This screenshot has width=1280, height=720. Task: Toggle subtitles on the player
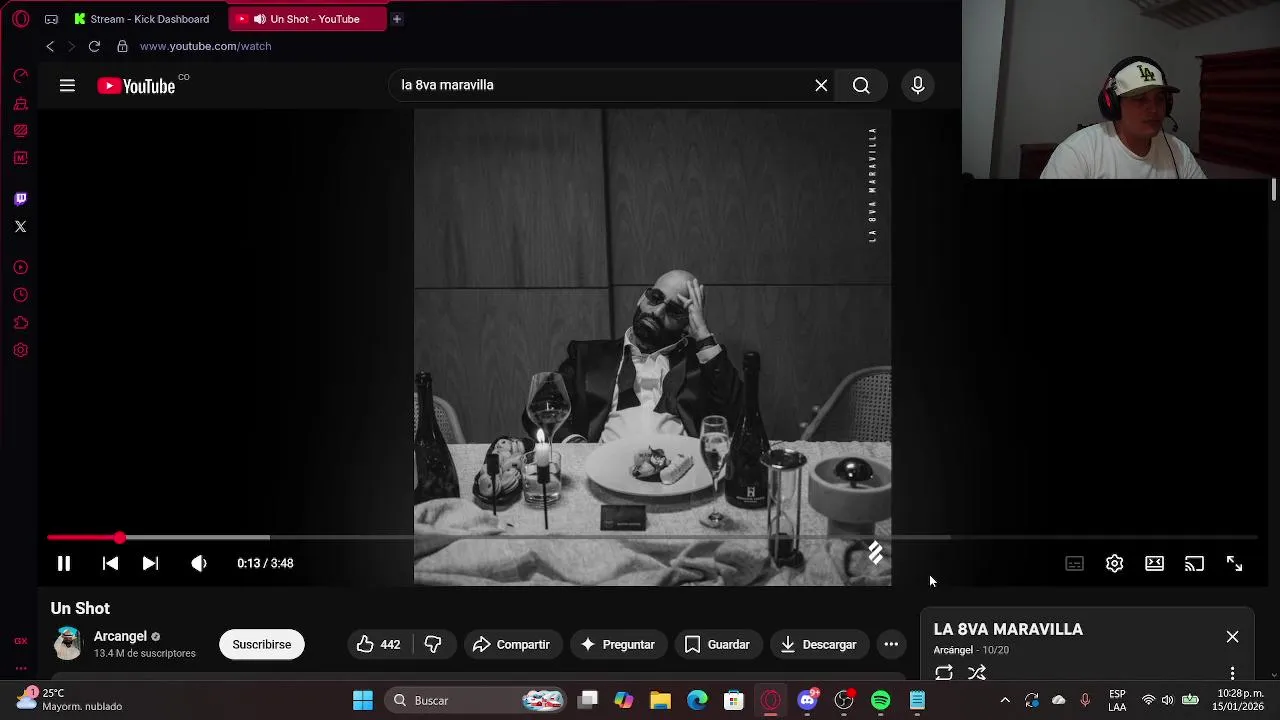tap(1074, 564)
